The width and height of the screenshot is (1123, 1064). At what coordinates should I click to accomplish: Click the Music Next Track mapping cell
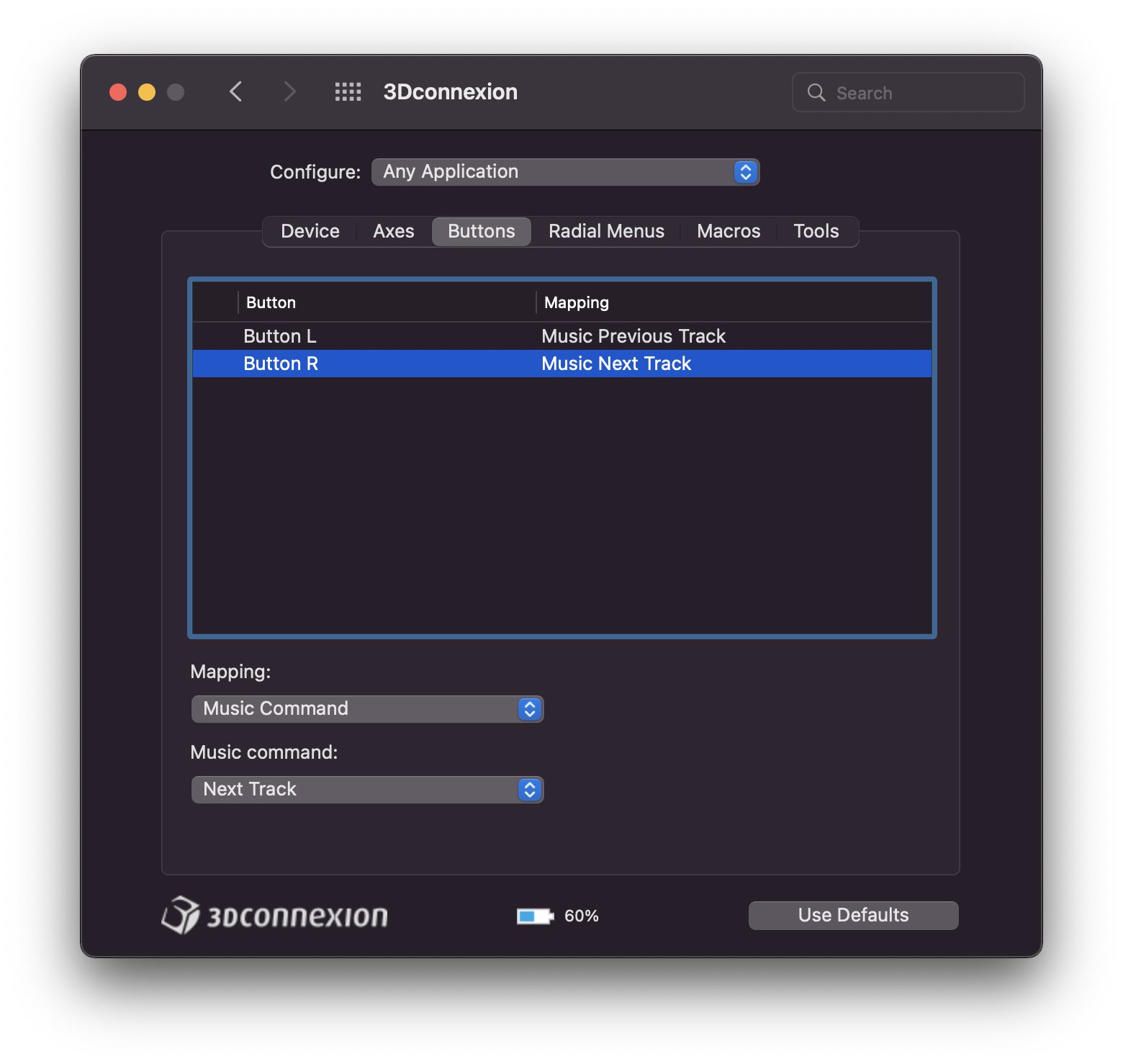(616, 364)
